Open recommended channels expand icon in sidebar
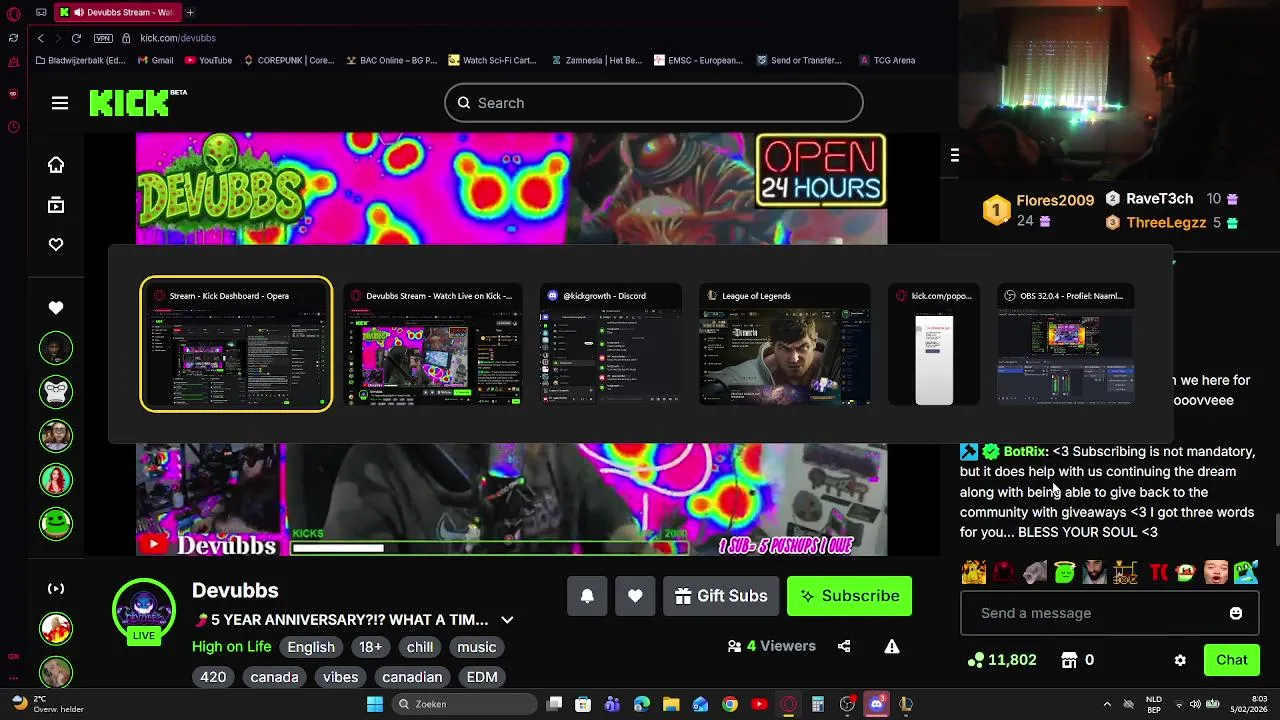This screenshot has width=1280, height=720. coord(56,588)
